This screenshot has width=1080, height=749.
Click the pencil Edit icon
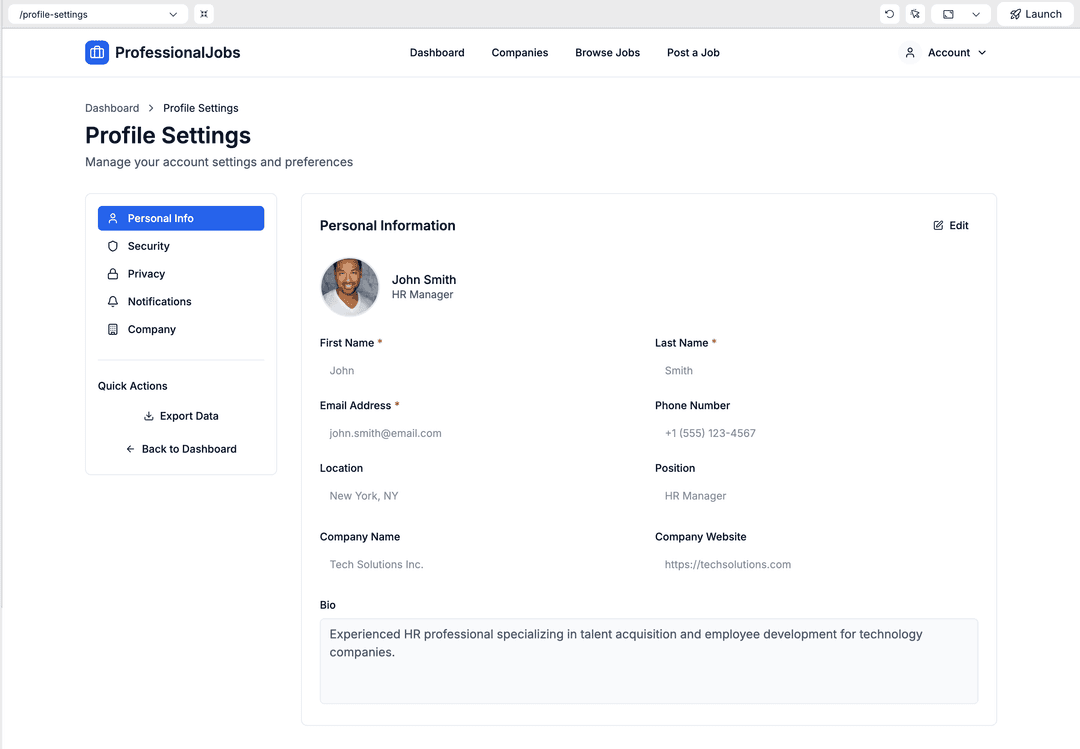[938, 226]
